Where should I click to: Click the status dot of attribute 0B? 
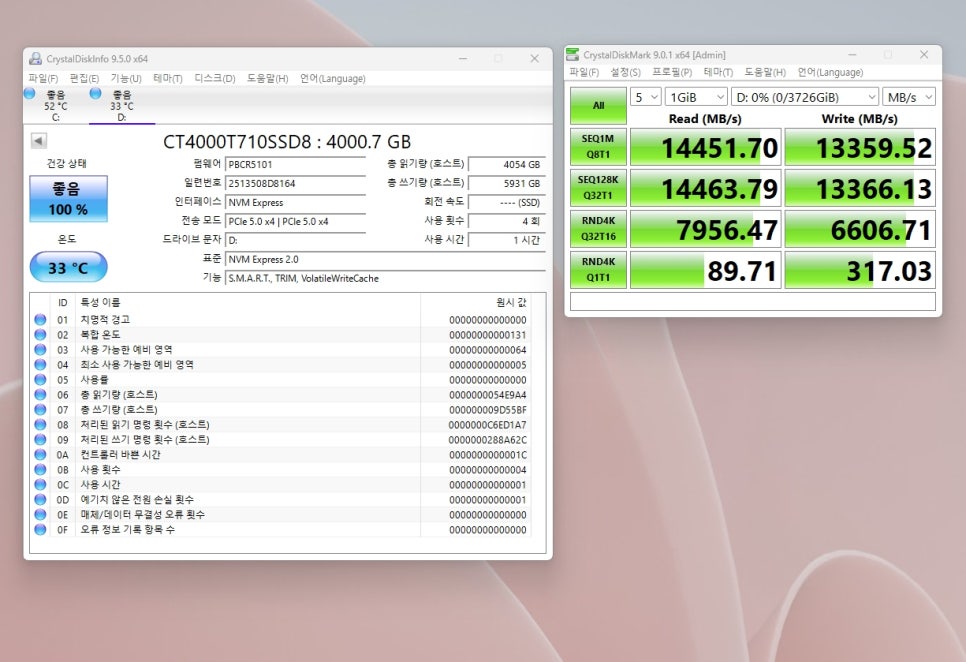click(x=41, y=469)
